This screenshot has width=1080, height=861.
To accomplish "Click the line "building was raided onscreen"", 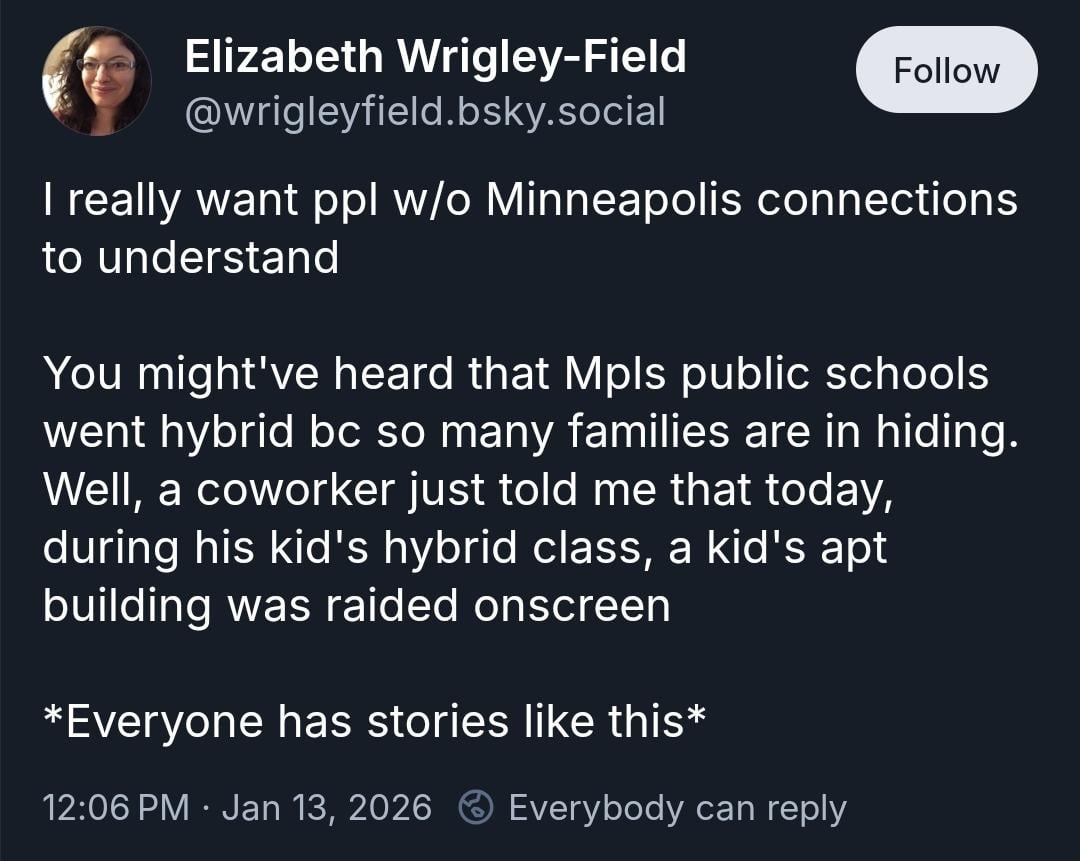I will pos(356,606).
